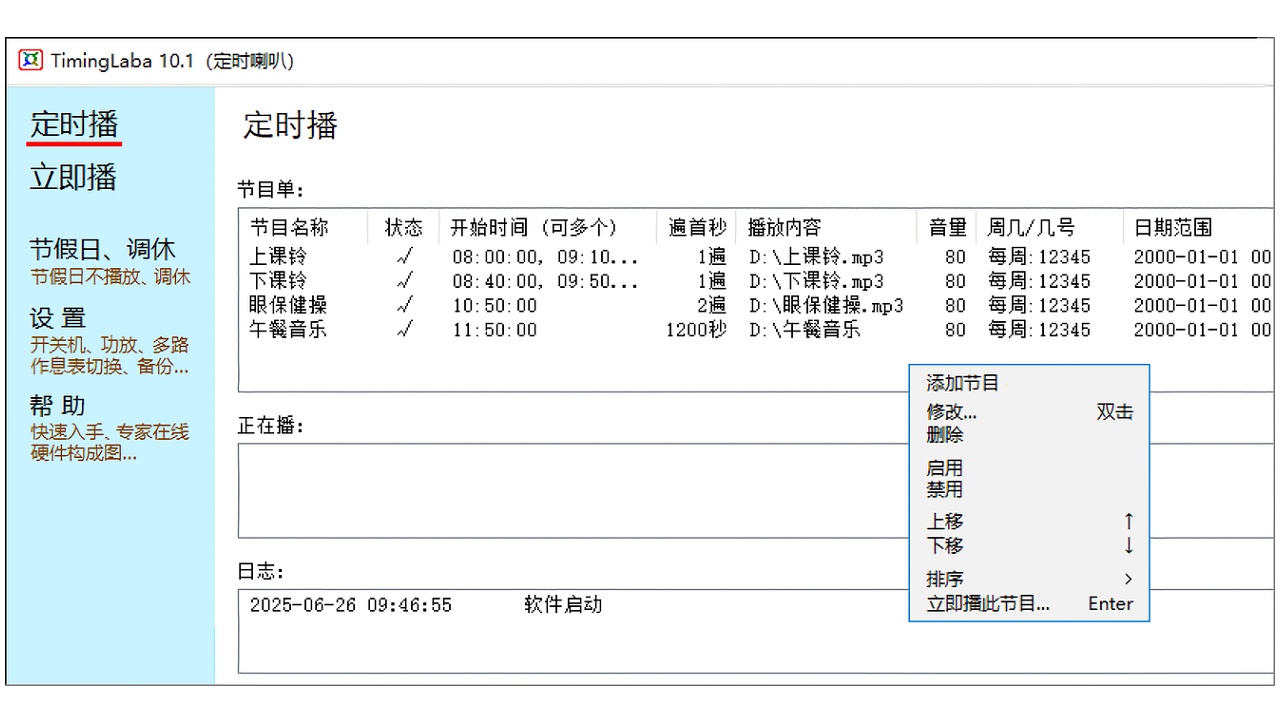Move the program up with 上移
Screen dimensions: 1280x720
coord(946,521)
